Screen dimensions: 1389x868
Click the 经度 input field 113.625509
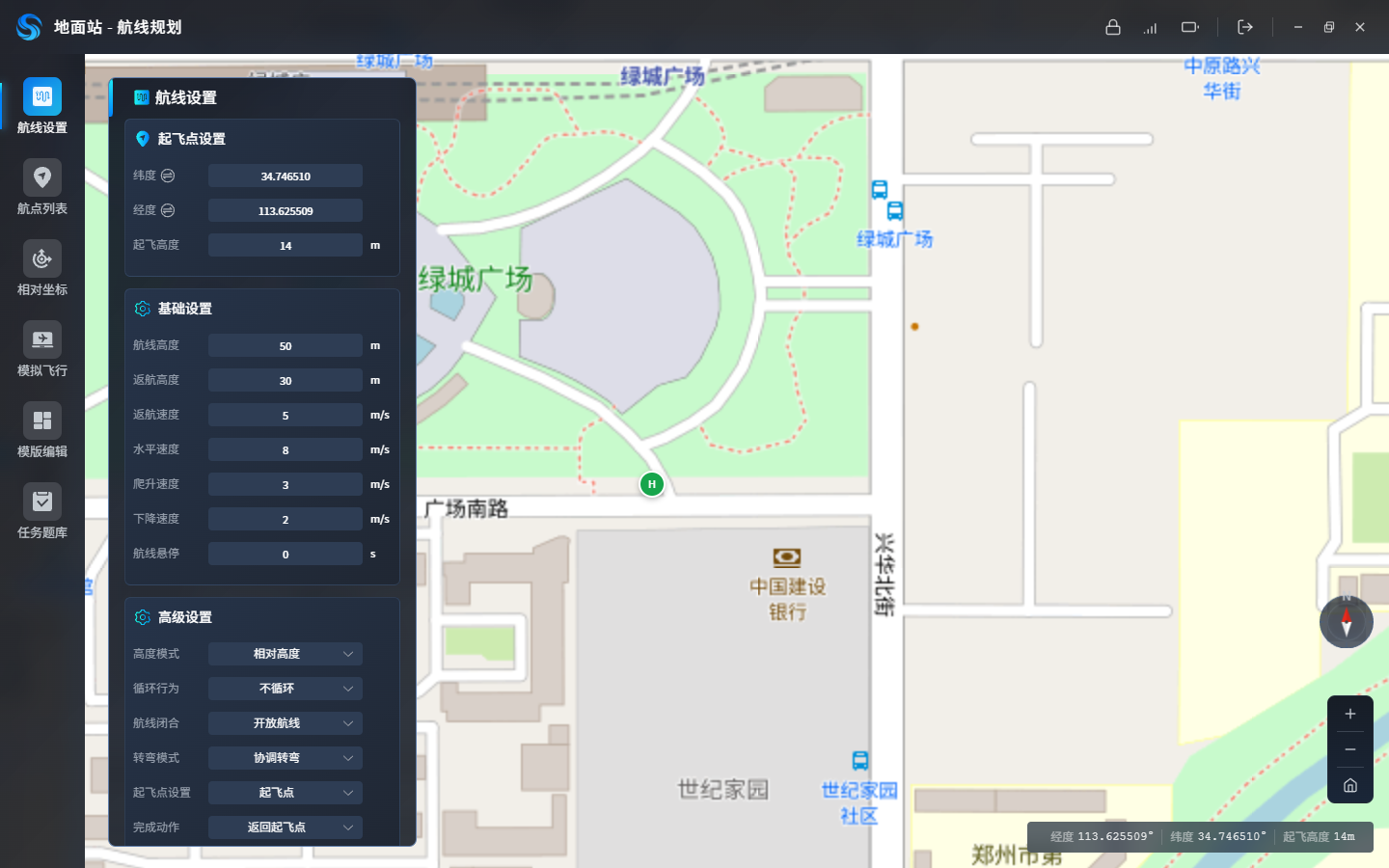pos(286,210)
